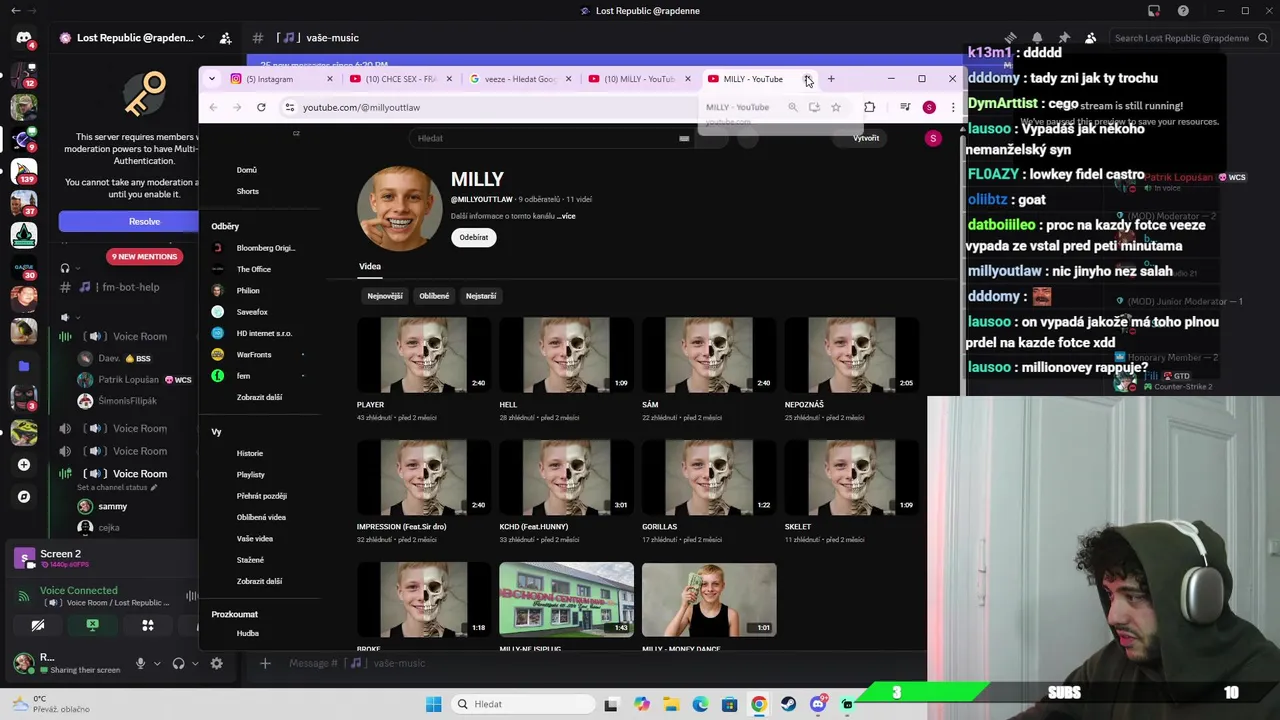Click Resolve button in Discord
The image size is (1280, 720).
pyautogui.click(x=144, y=222)
